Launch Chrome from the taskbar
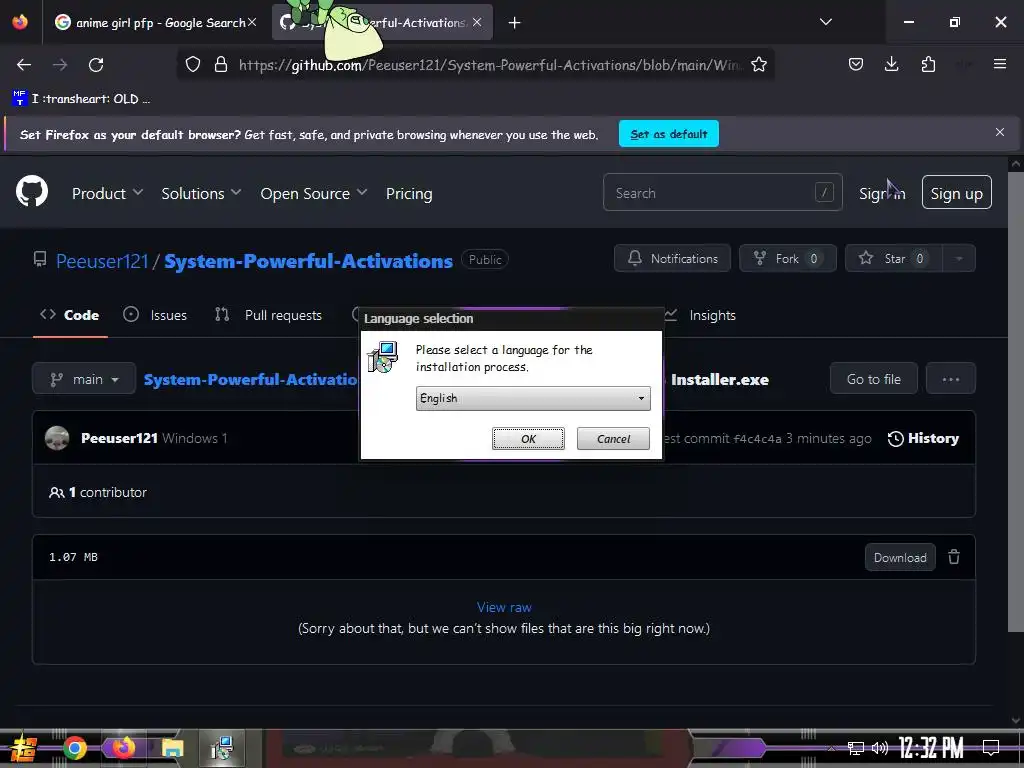Screen dimensions: 1024x768 (74, 748)
